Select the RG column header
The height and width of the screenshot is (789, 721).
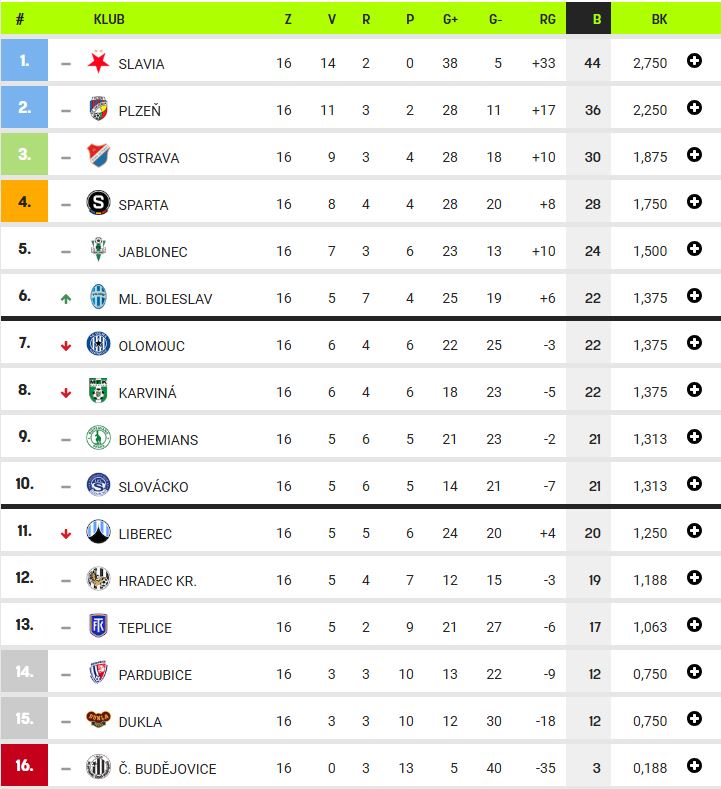tap(547, 19)
